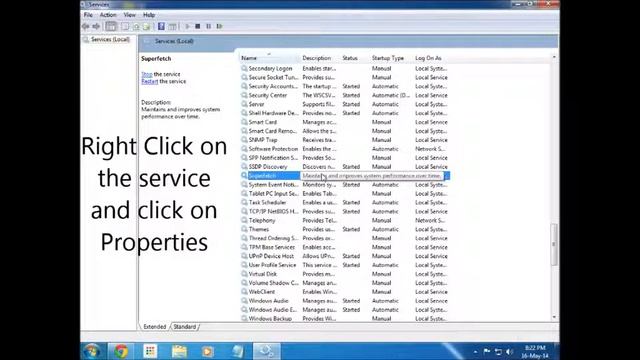This screenshot has height=360, width=640.
Task: Open the Help menu
Action: click(149, 15)
